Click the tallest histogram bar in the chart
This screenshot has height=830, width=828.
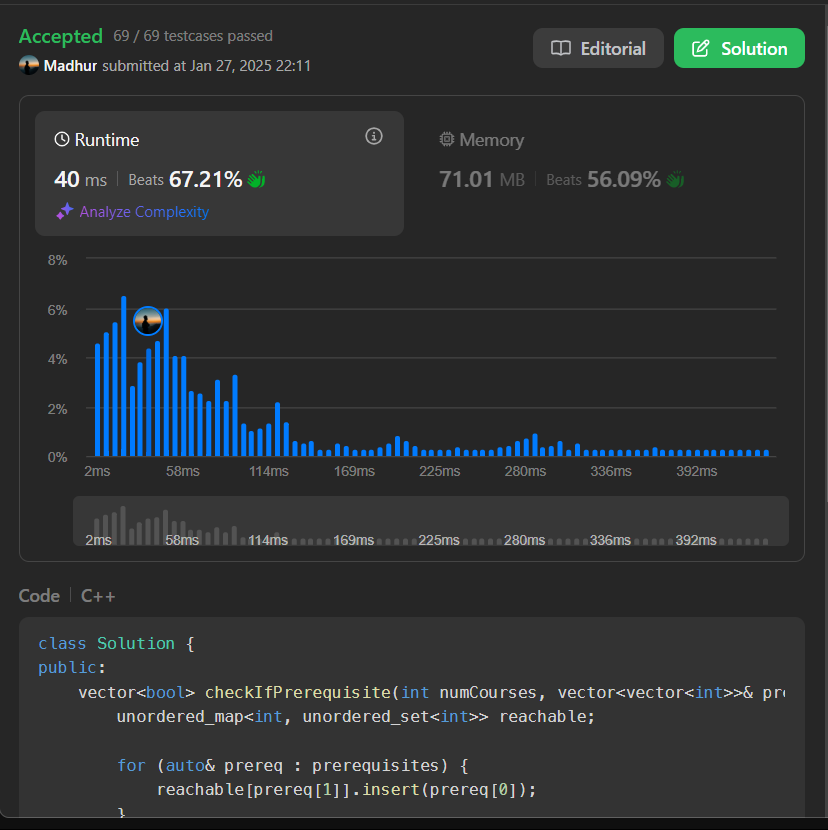click(123, 376)
